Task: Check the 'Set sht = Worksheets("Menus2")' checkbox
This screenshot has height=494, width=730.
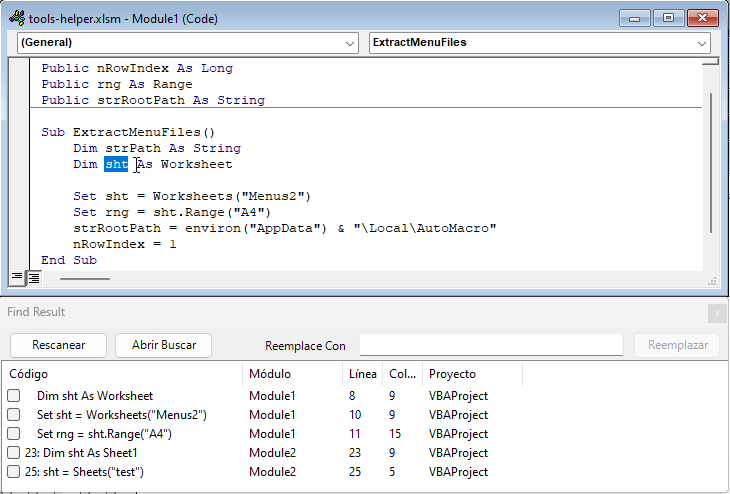Action: tap(14, 415)
